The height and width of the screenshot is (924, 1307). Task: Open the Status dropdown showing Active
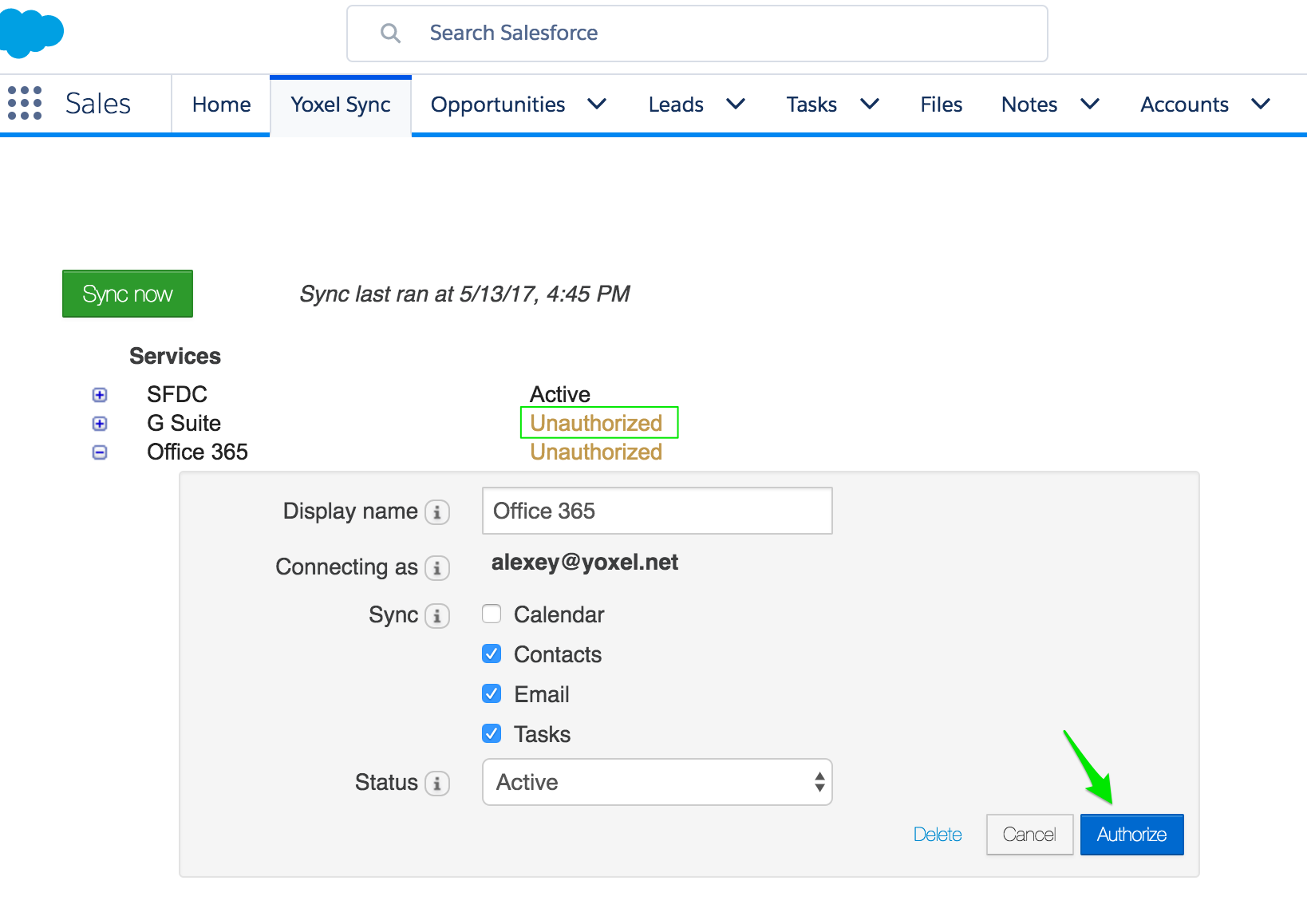tap(657, 782)
